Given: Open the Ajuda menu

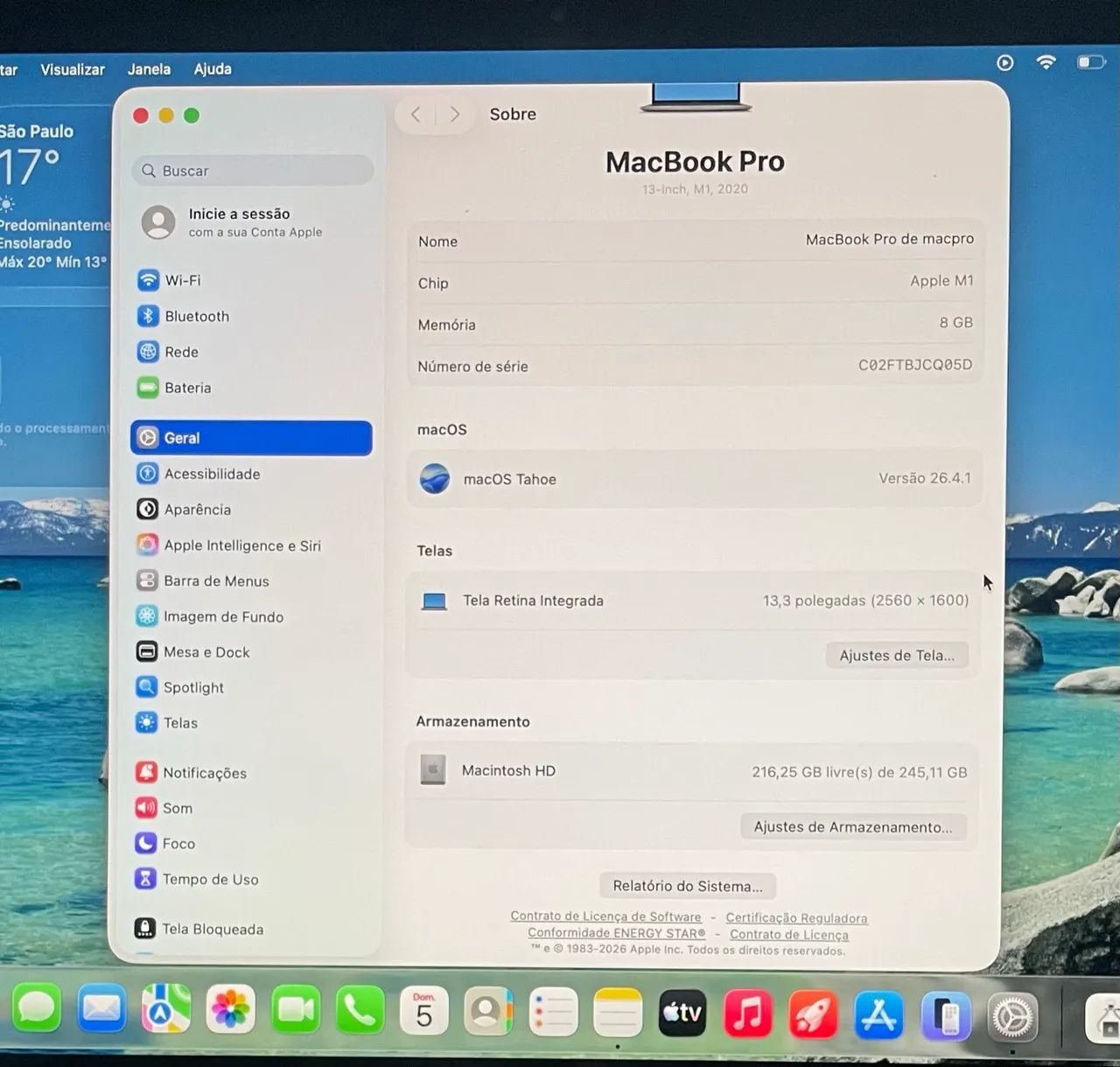Looking at the screenshot, I should 213,69.
